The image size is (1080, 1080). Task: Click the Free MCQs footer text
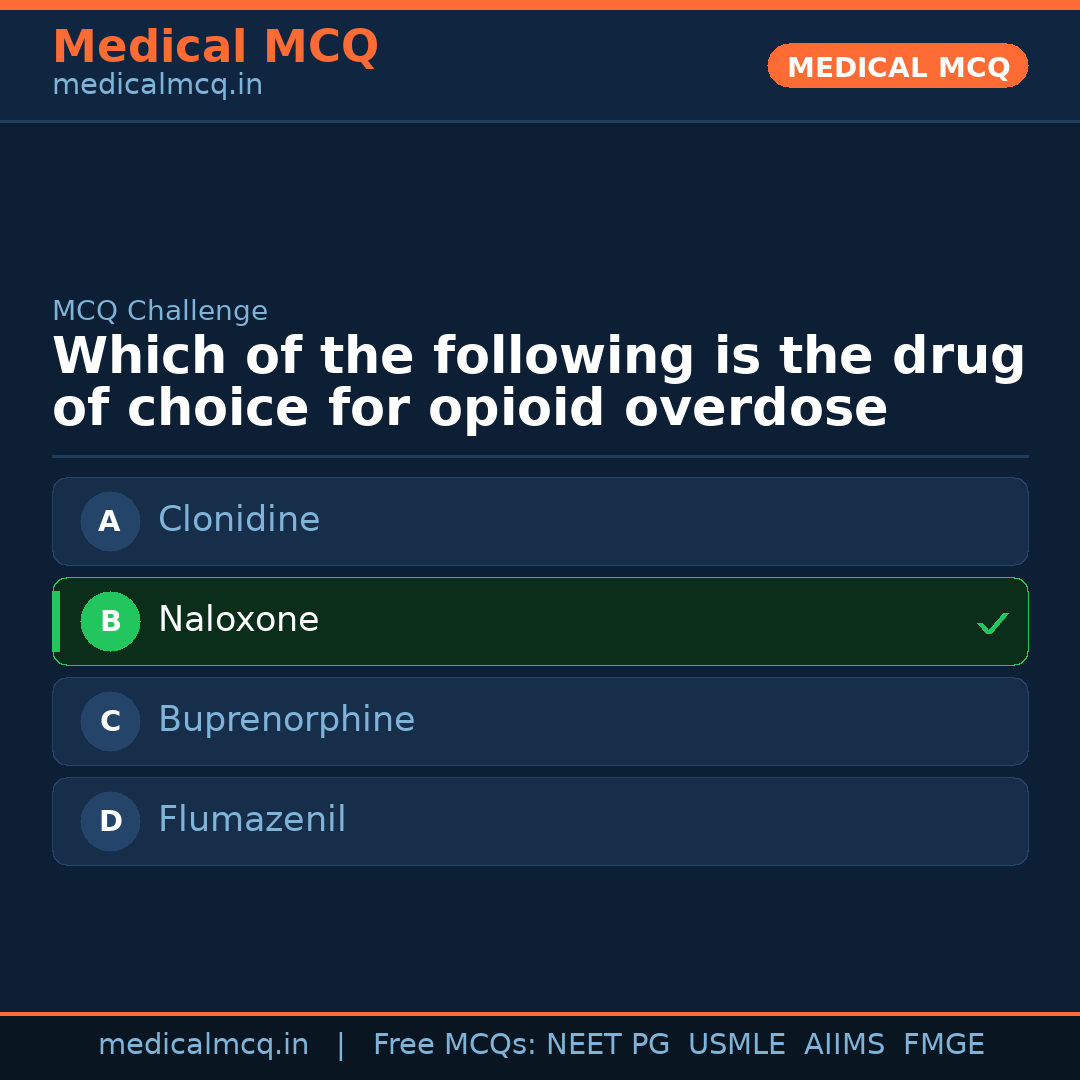454,1045
